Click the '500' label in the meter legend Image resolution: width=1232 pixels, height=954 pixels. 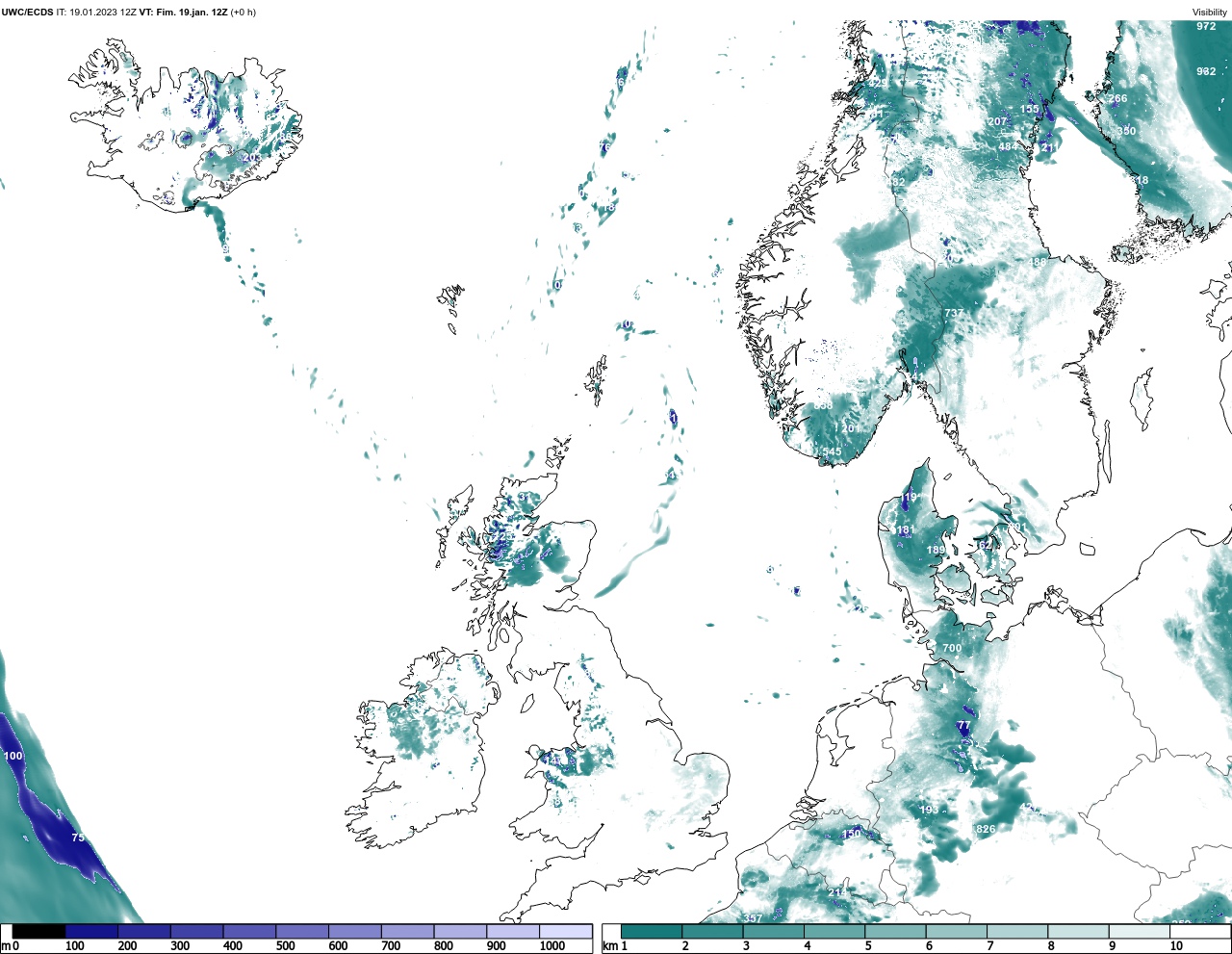(x=285, y=946)
